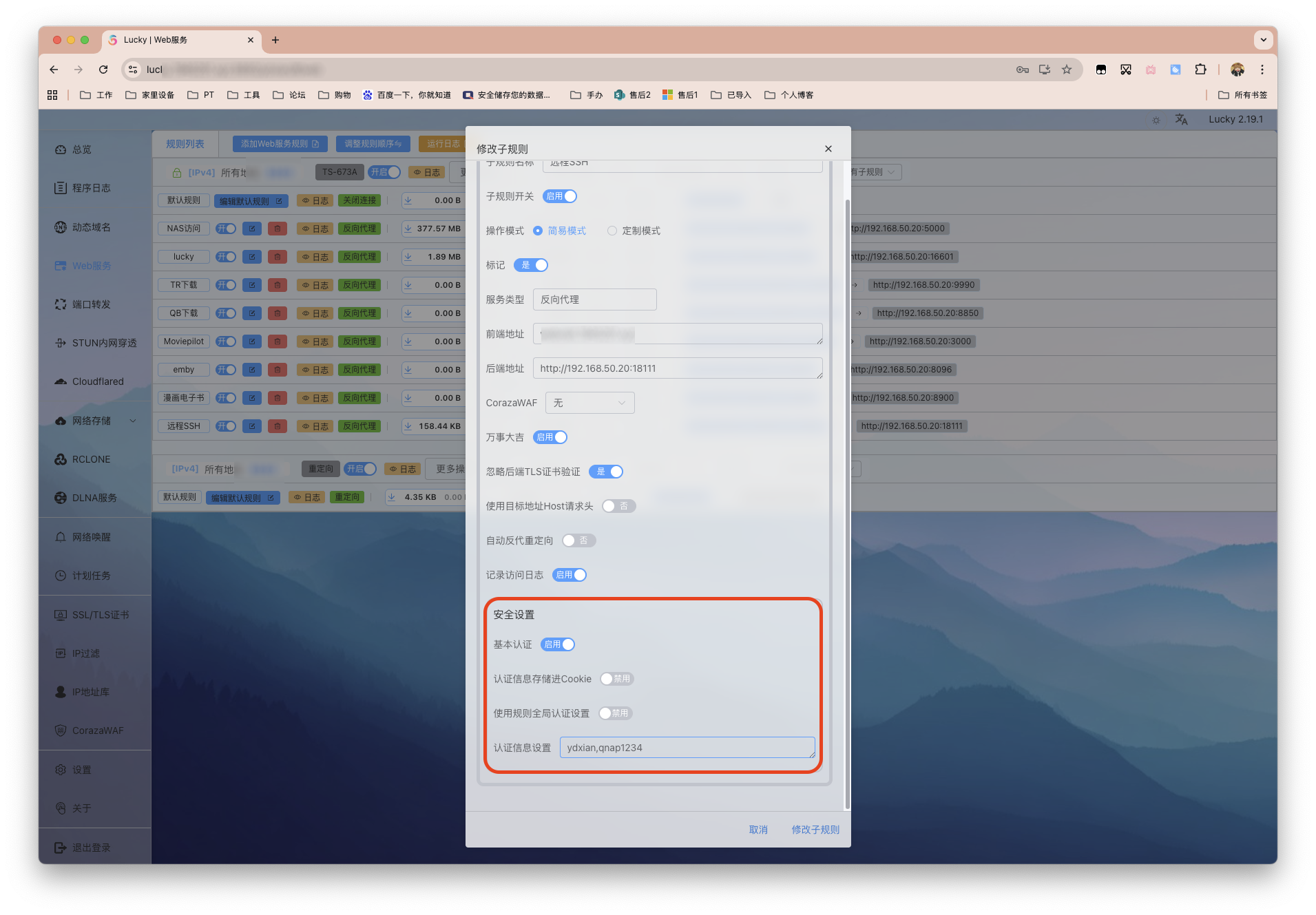Close the 修改子规则 dialog

point(828,149)
